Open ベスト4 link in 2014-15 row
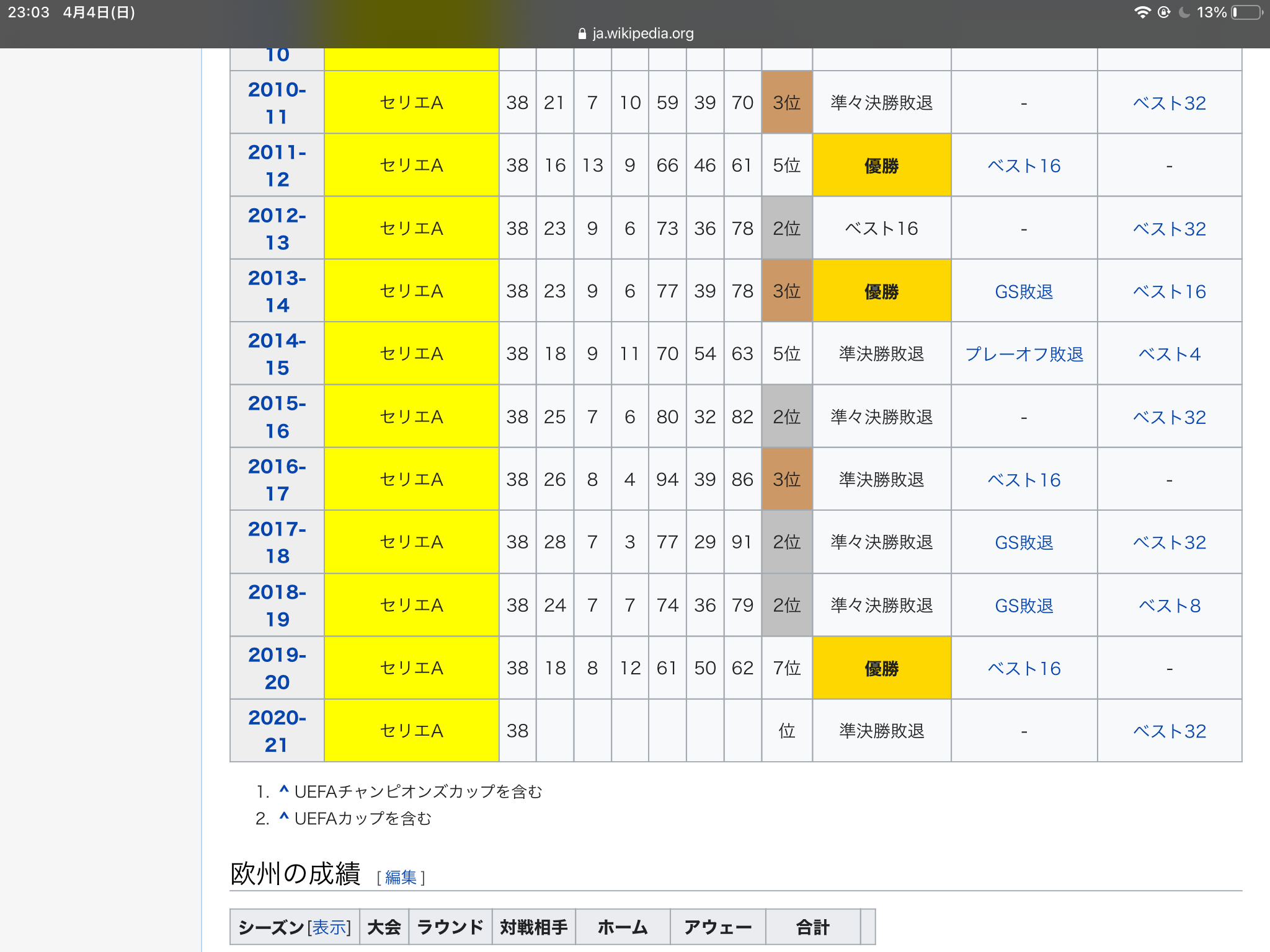The height and width of the screenshot is (952, 1270). tap(1169, 354)
